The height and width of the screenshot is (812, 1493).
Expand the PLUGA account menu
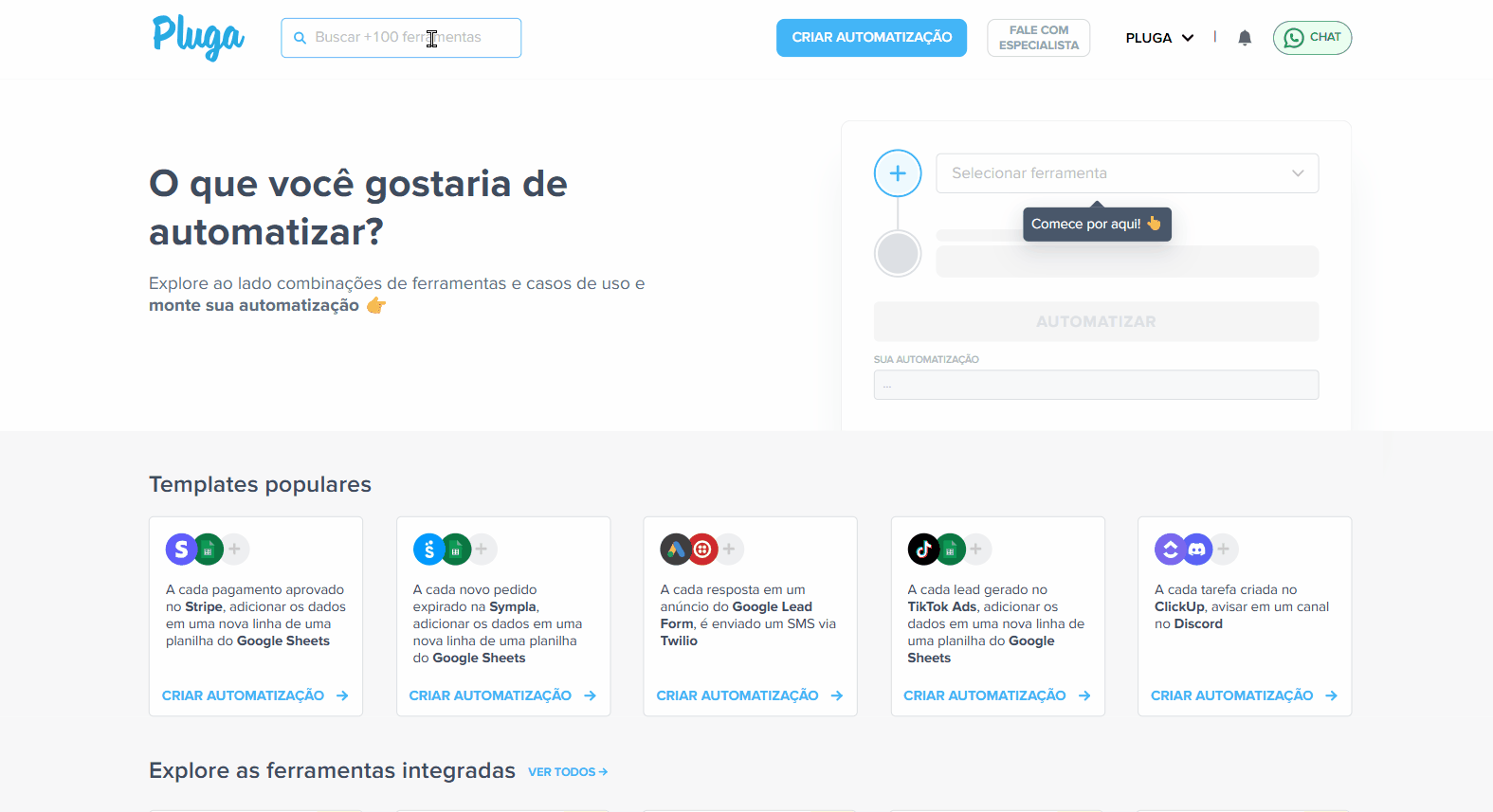coord(1159,38)
